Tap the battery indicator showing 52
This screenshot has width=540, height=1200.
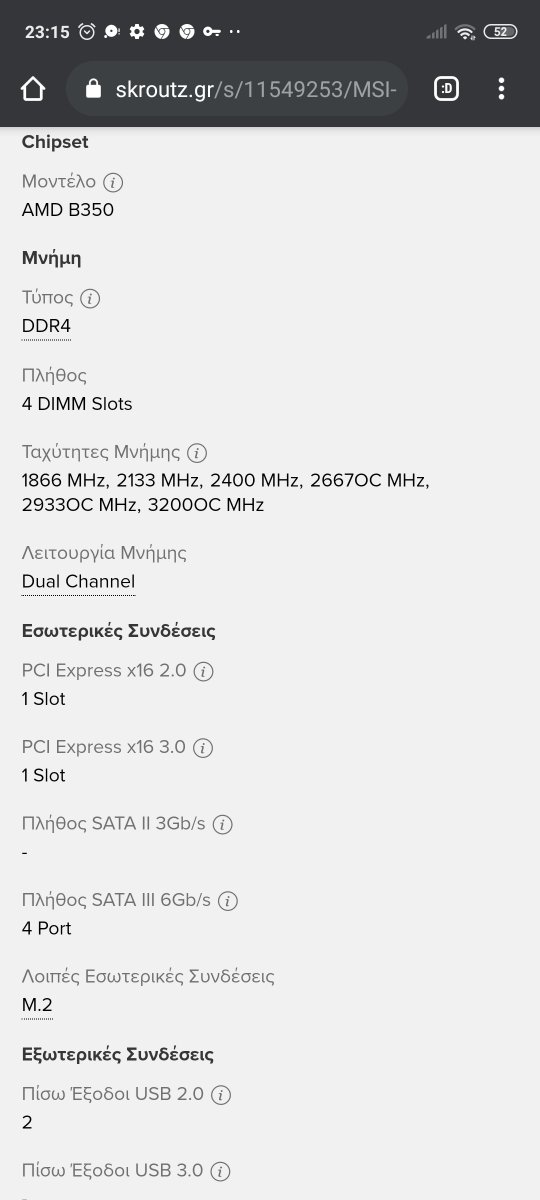point(500,32)
